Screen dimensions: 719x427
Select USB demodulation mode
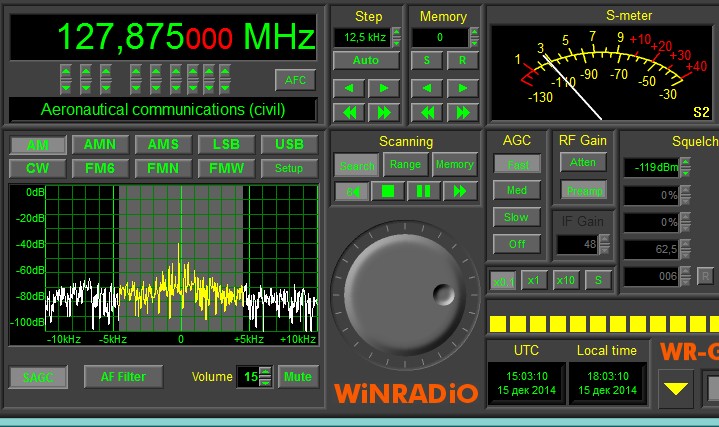pyautogui.click(x=289, y=145)
